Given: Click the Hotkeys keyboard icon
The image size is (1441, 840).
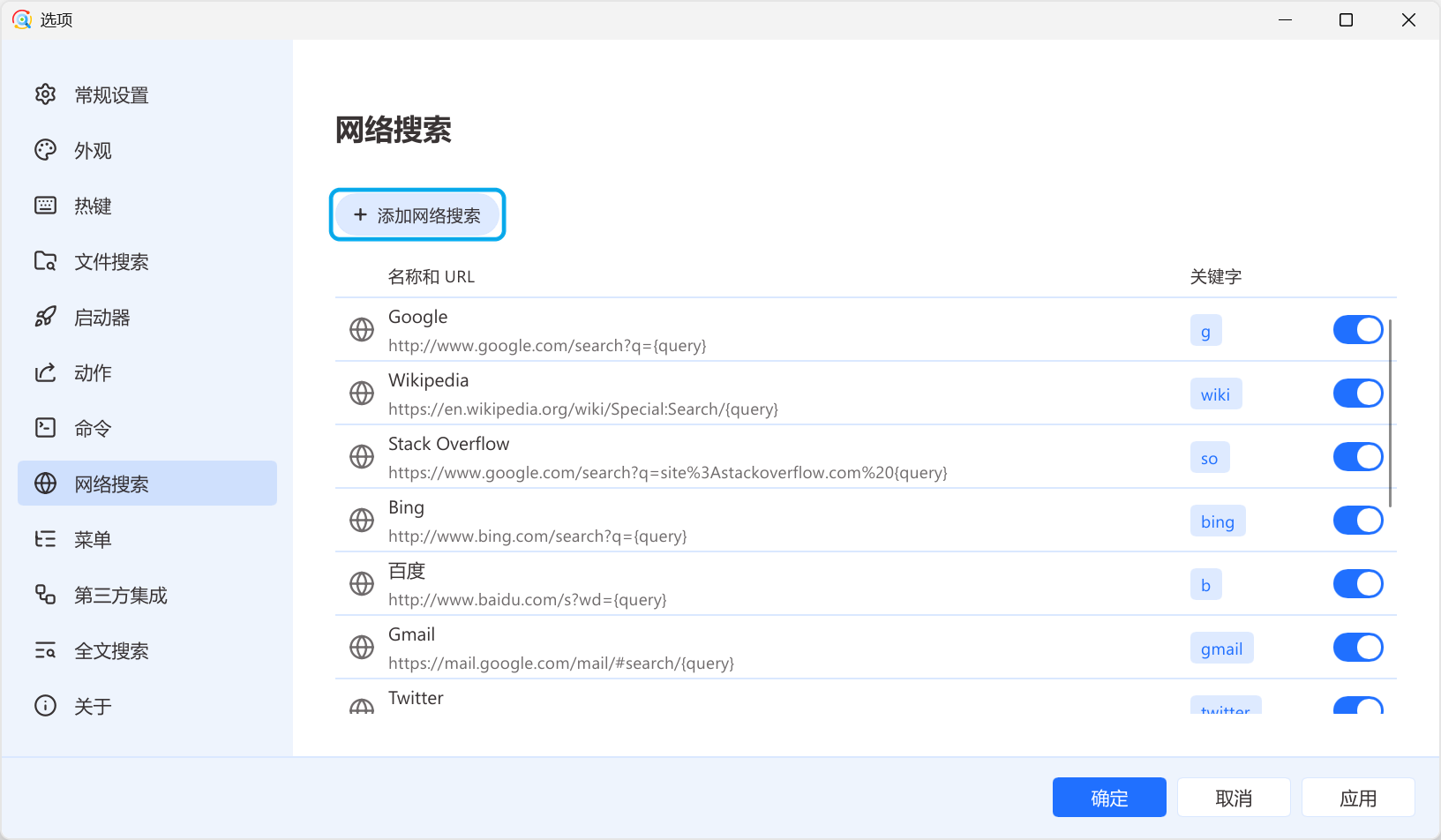Looking at the screenshot, I should [x=45, y=206].
